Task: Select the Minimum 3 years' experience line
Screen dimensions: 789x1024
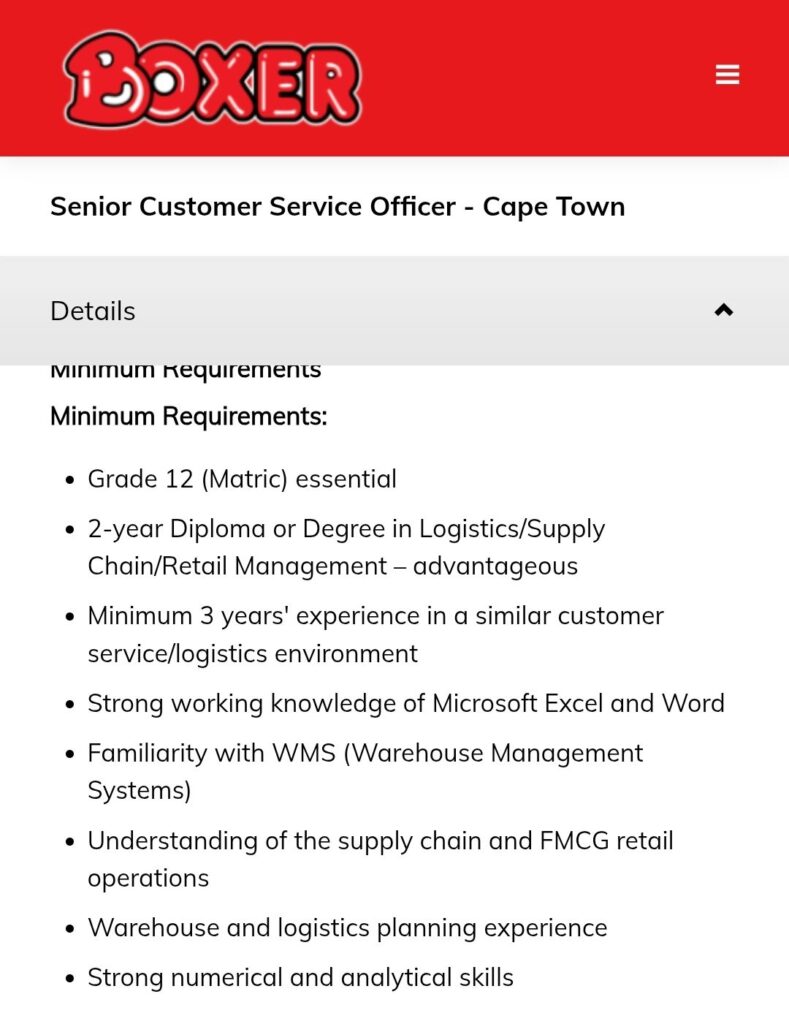Action: click(x=376, y=616)
